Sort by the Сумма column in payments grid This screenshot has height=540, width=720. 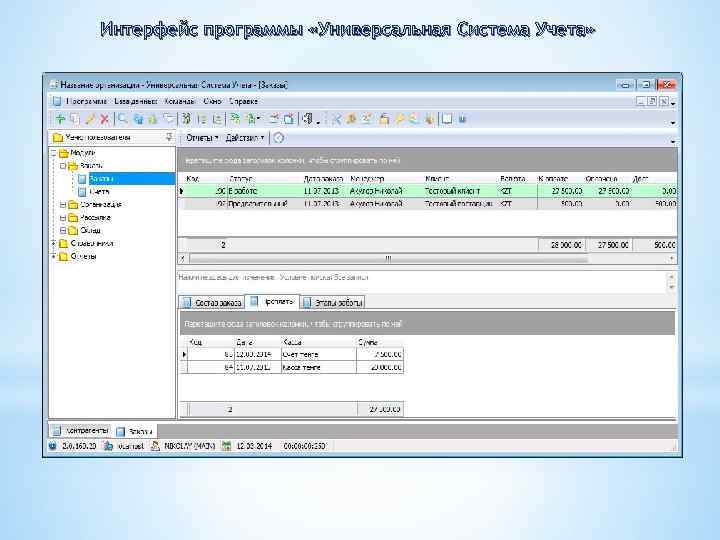click(x=380, y=342)
